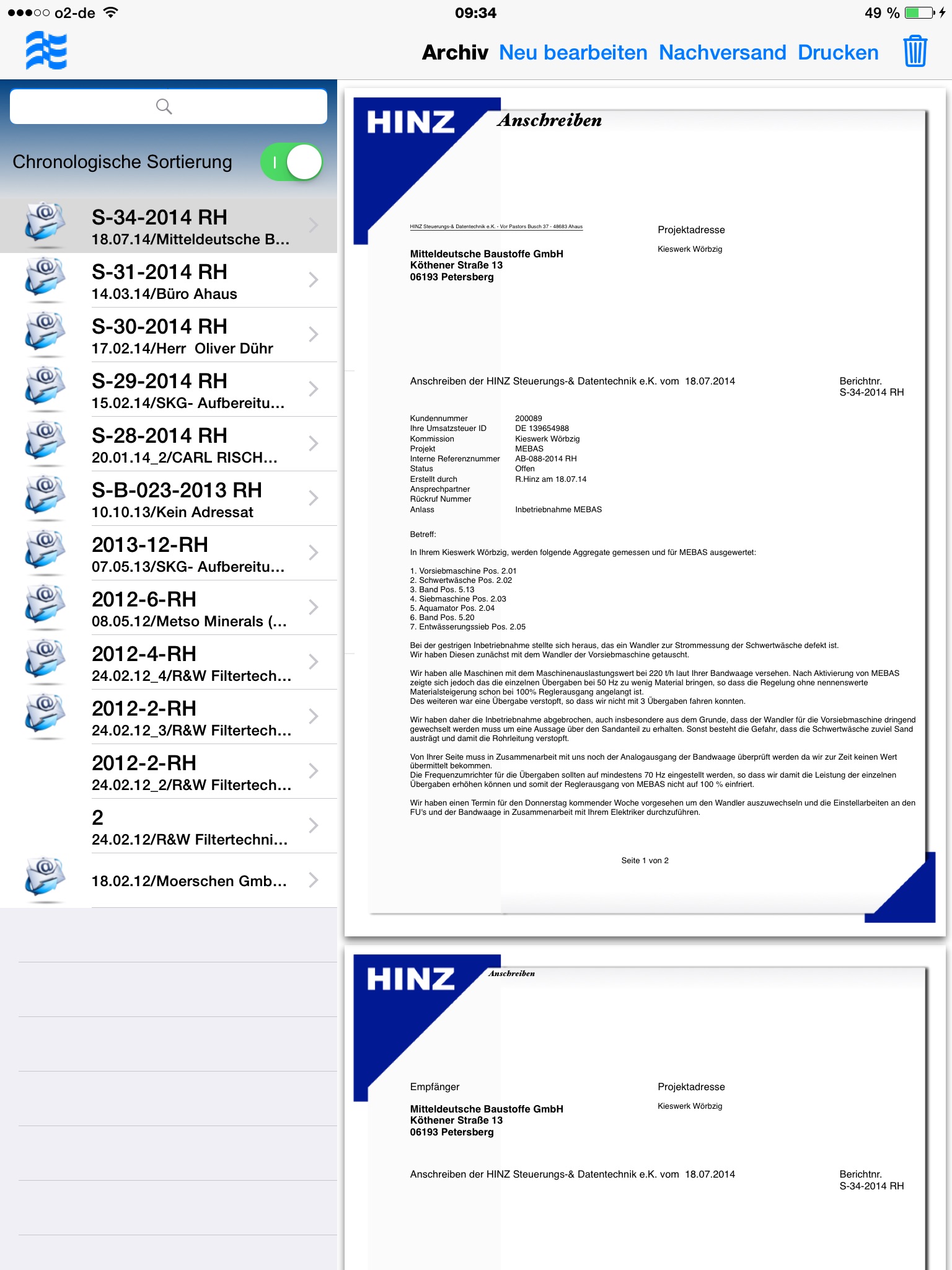This screenshot has width=952, height=1270.
Task: Tap mail icon of S-34-2014 RH
Action: click(x=45, y=224)
